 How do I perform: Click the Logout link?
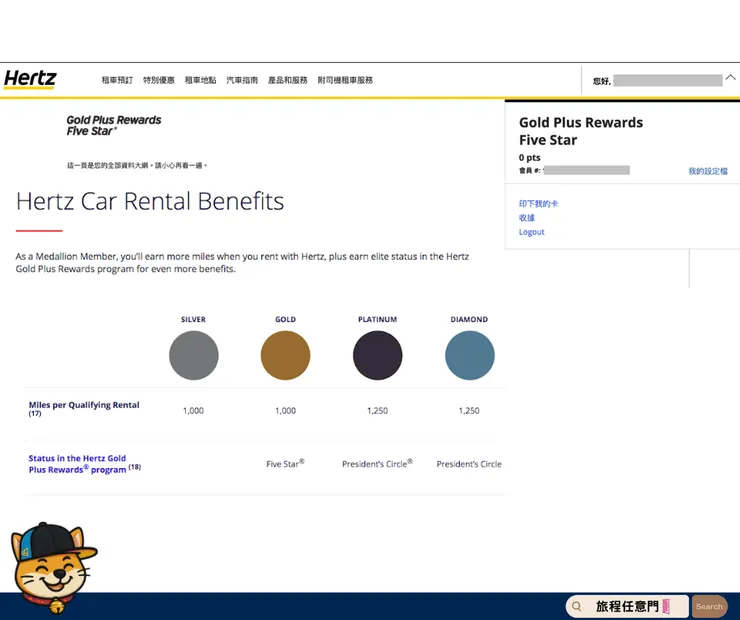tap(531, 232)
